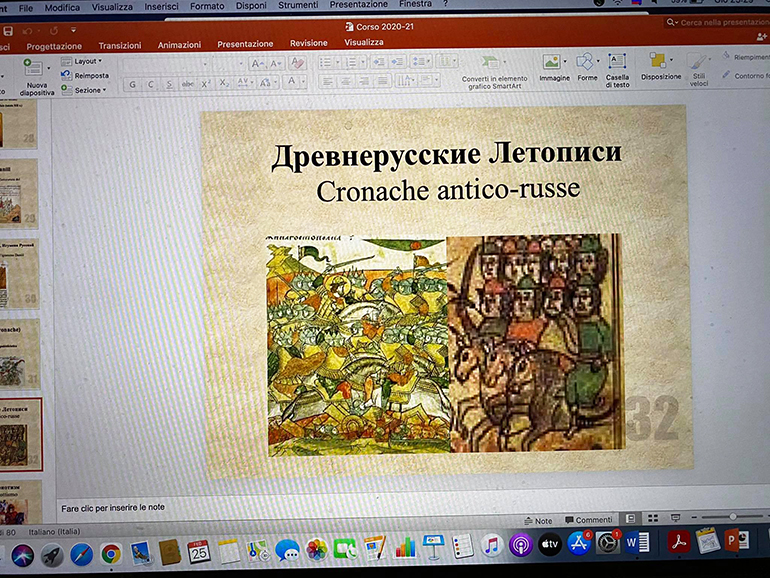This screenshot has height=578, width=770.
Task: Toggle underline with the S button
Action: click(x=169, y=84)
